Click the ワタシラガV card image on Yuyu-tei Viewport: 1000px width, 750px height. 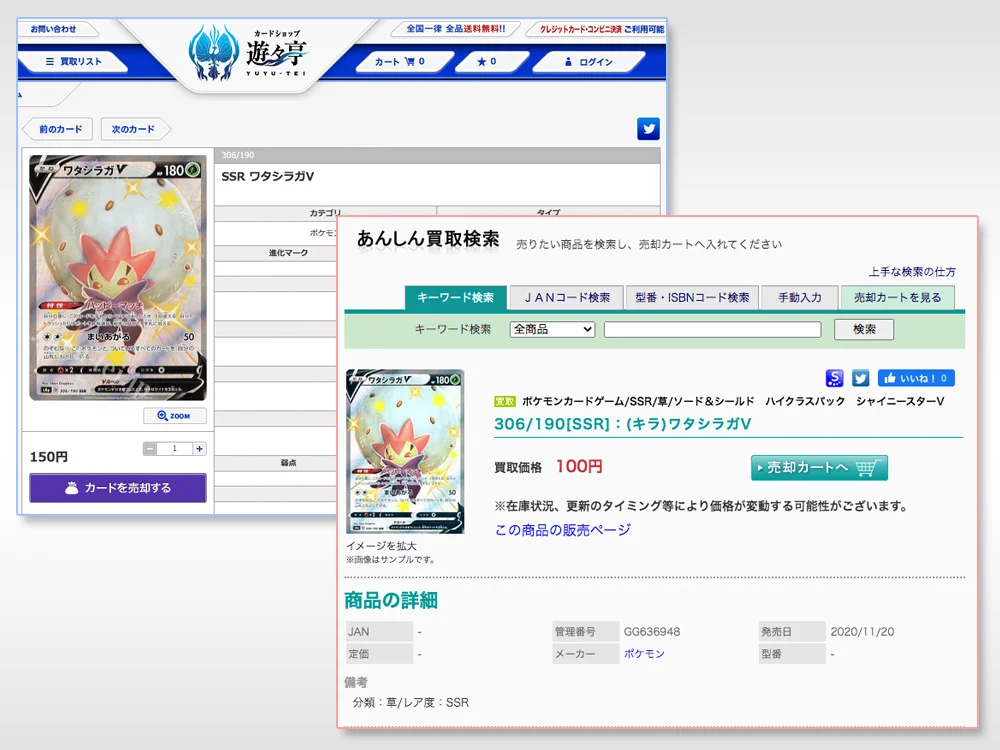pos(118,277)
